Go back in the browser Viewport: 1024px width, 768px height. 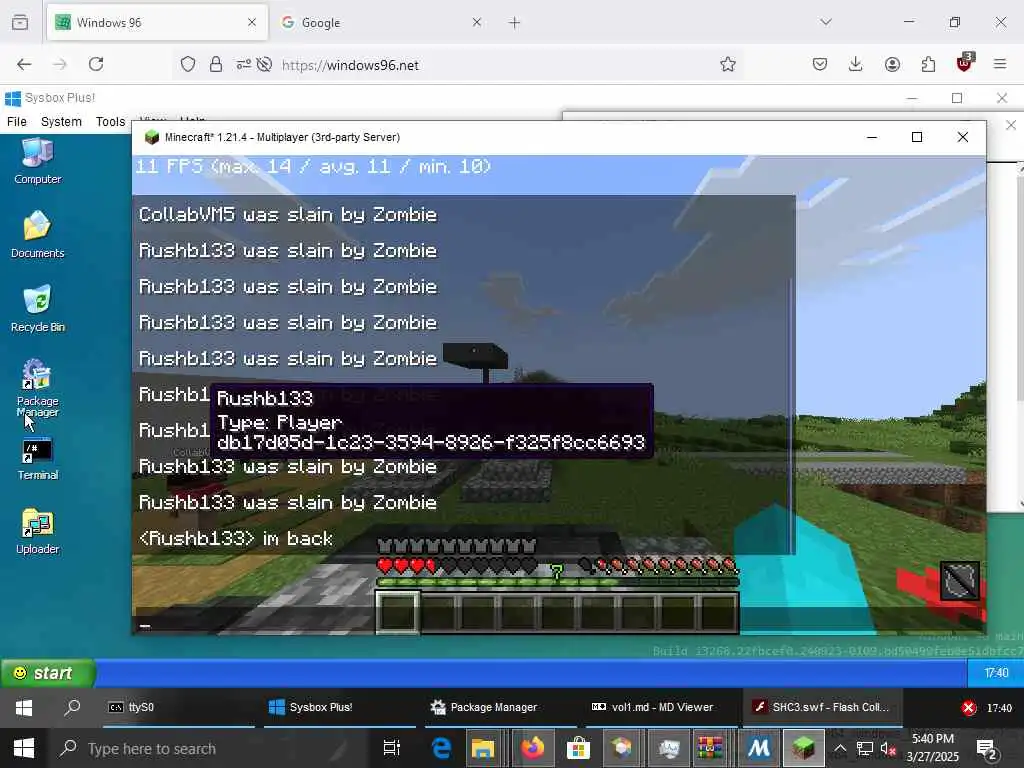pos(24,64)
